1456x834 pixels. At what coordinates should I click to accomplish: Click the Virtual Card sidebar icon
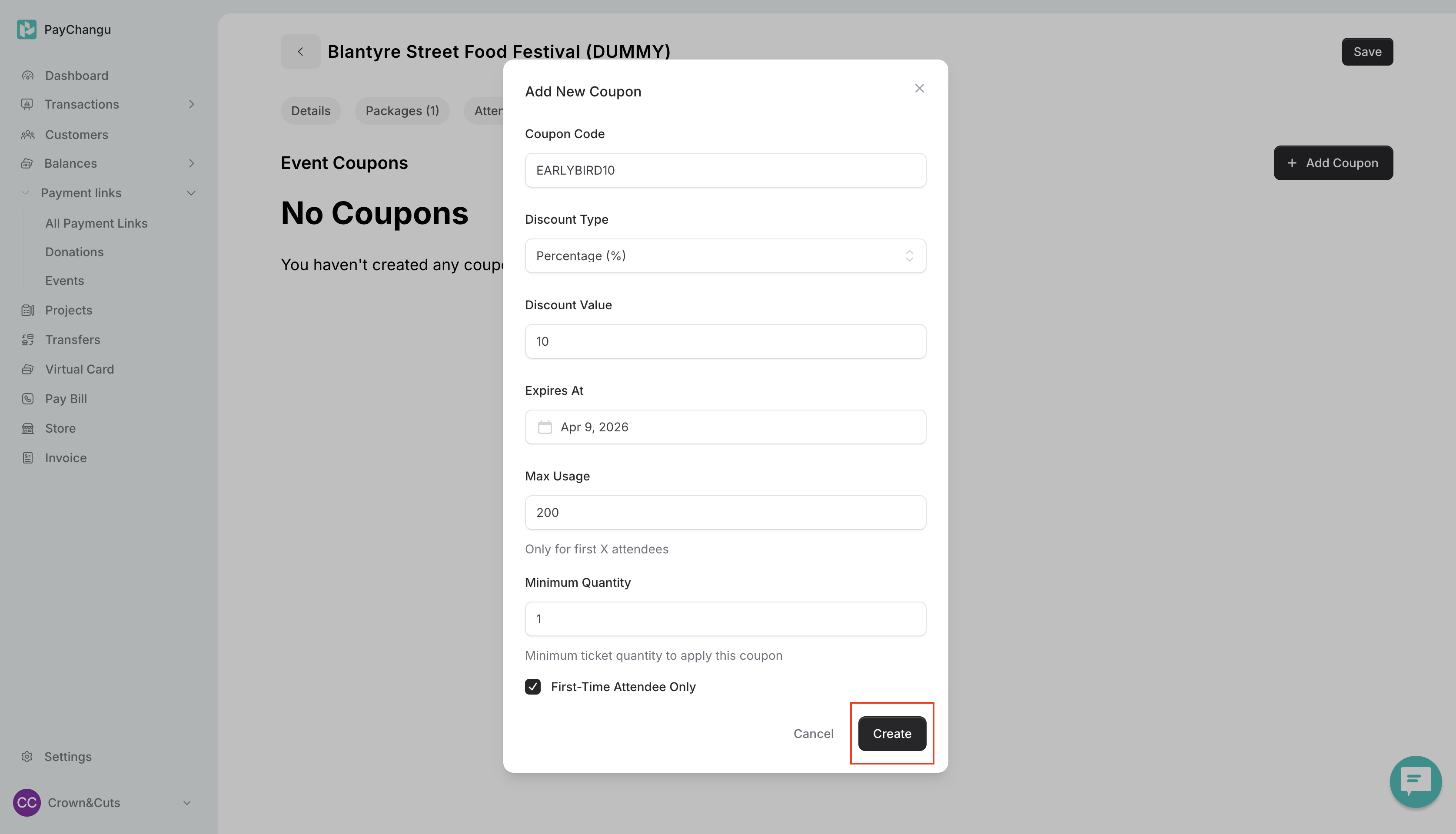pos(27,370)
